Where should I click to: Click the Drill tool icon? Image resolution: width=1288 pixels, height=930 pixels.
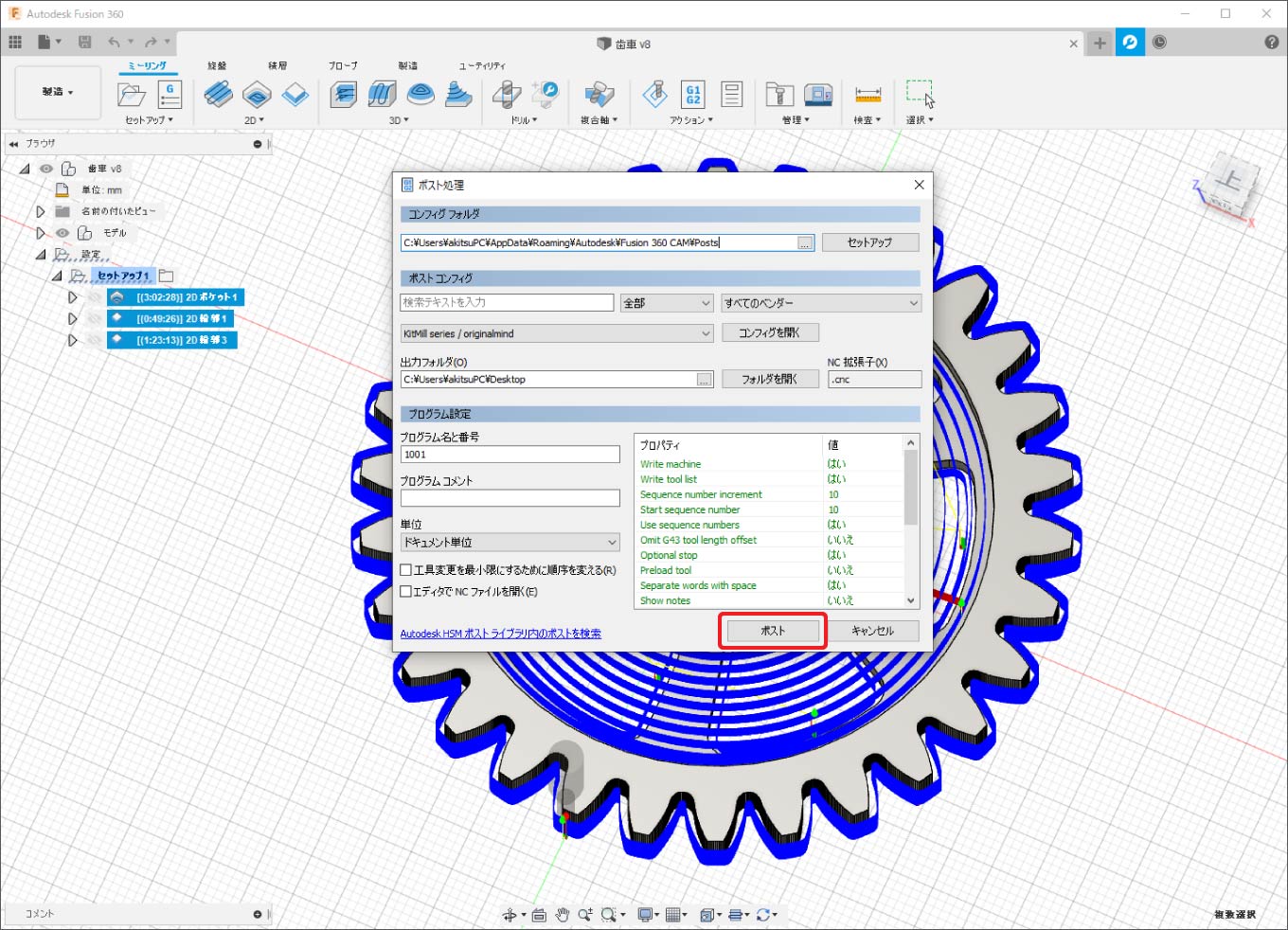pyautogui.click(x=507, y=95)
